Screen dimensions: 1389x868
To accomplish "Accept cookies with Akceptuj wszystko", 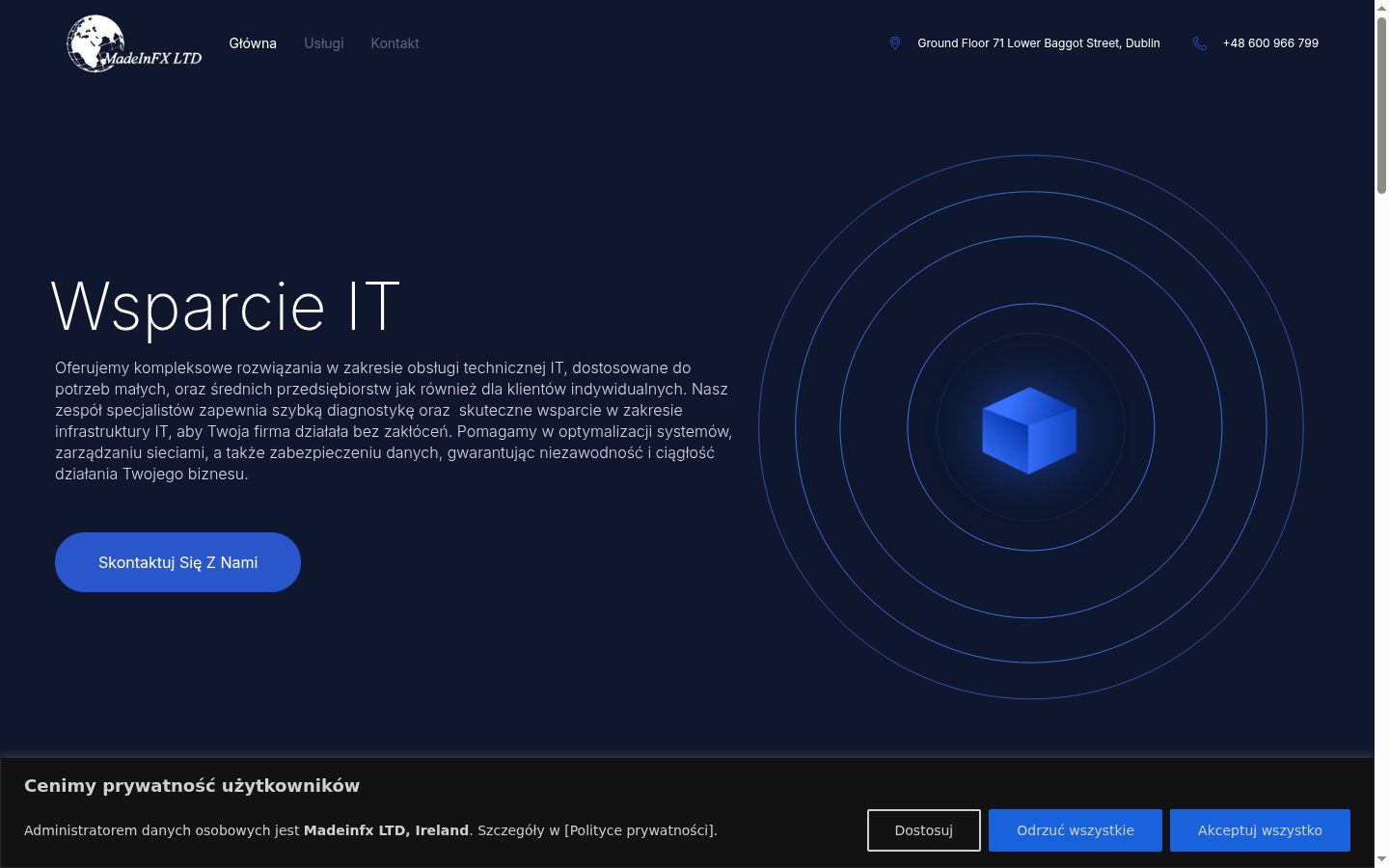I will [x=1260, y=830].
